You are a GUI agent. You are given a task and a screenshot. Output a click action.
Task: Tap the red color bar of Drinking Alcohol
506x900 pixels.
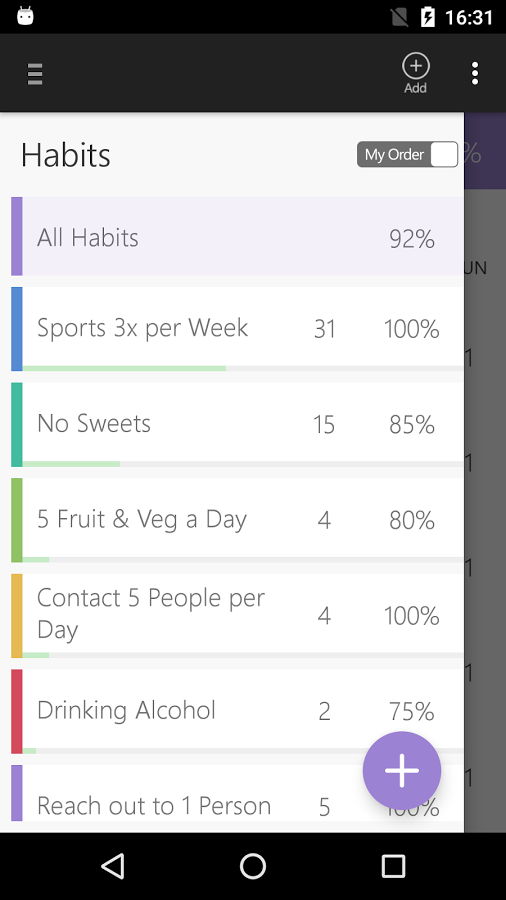(17, 711)
